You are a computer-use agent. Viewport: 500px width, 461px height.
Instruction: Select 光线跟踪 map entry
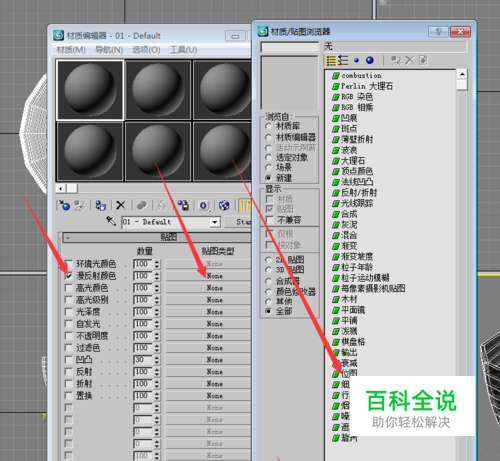[x=353, y=203]
